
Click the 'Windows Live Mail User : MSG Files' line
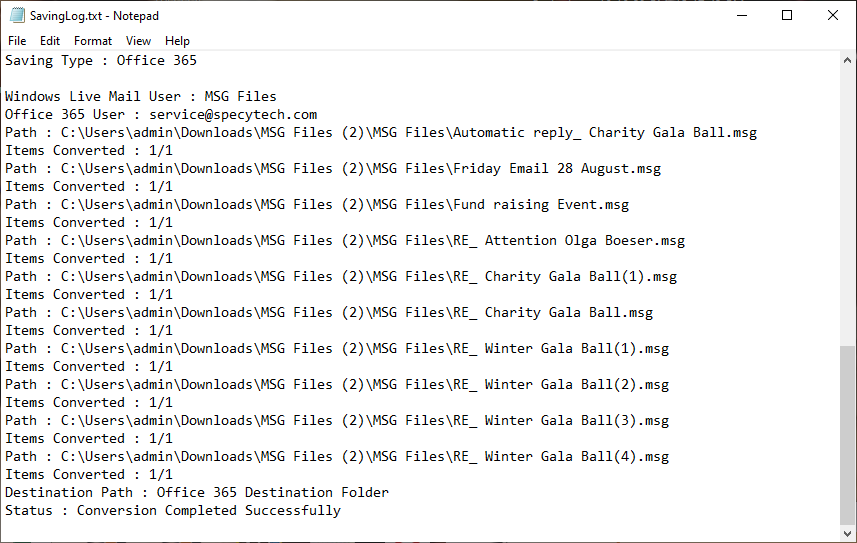pos(141,96)
